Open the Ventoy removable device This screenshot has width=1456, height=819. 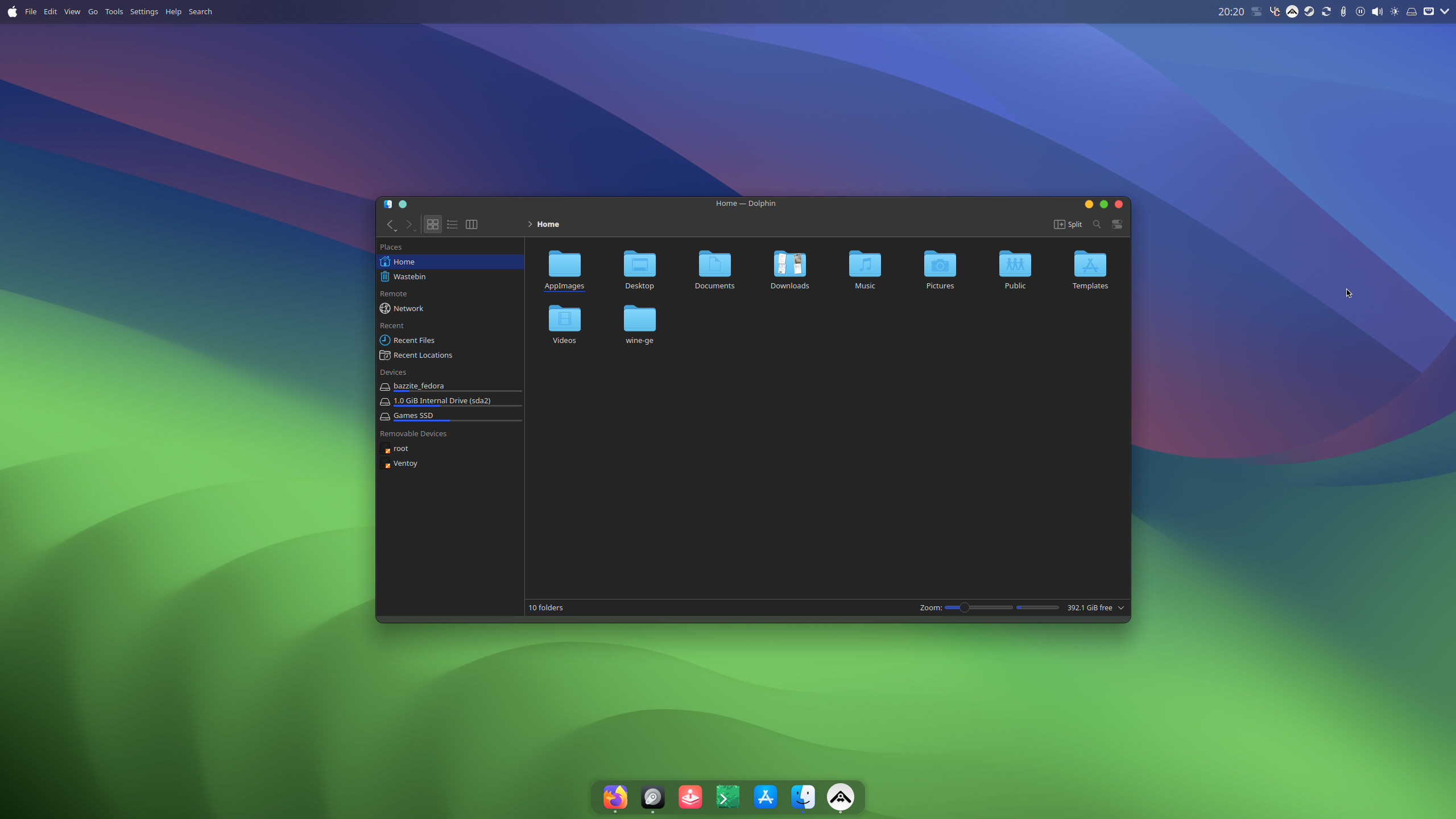(x=405, y=463)
